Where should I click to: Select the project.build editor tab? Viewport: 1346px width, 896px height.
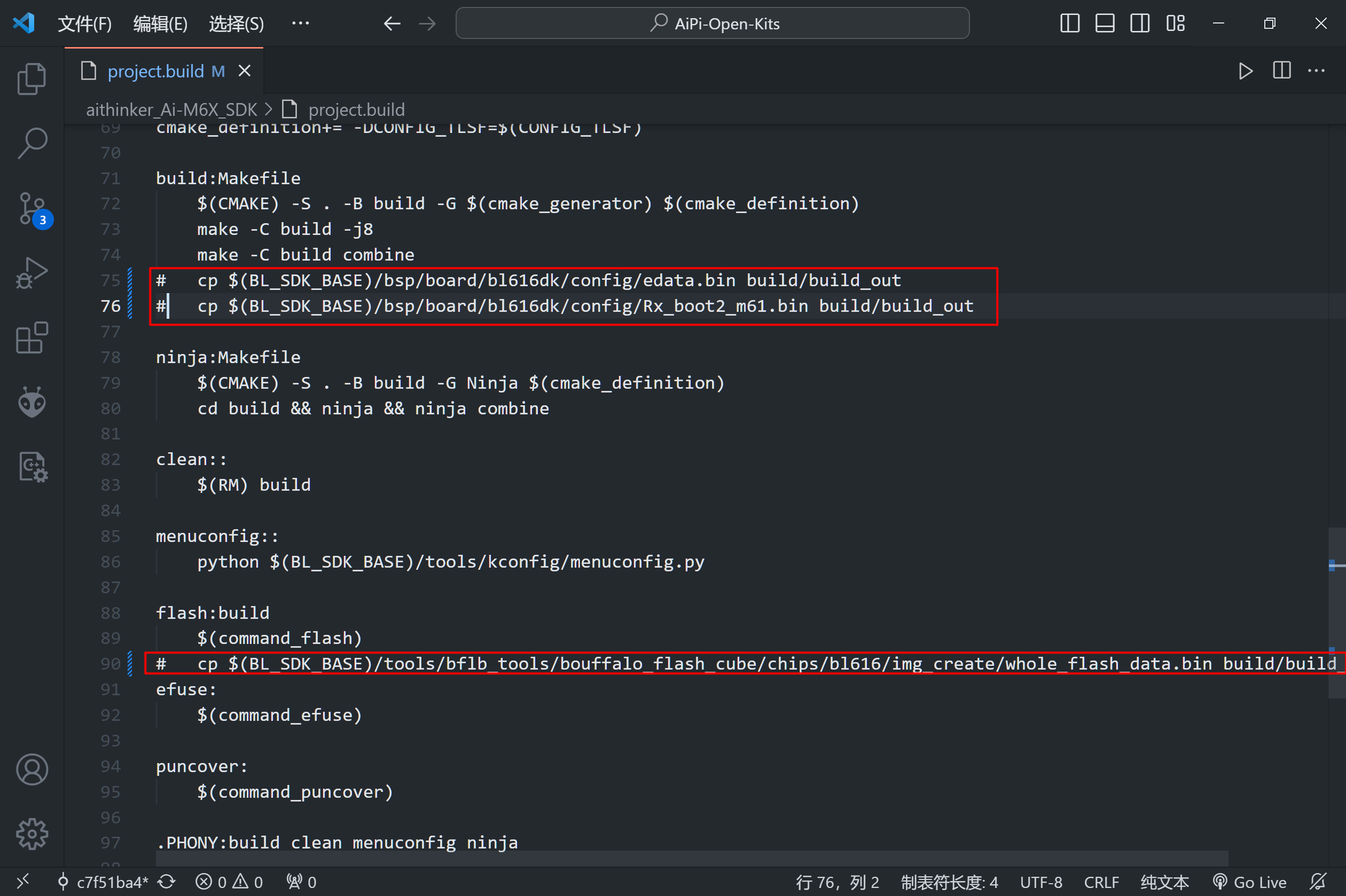coord(164,71)
